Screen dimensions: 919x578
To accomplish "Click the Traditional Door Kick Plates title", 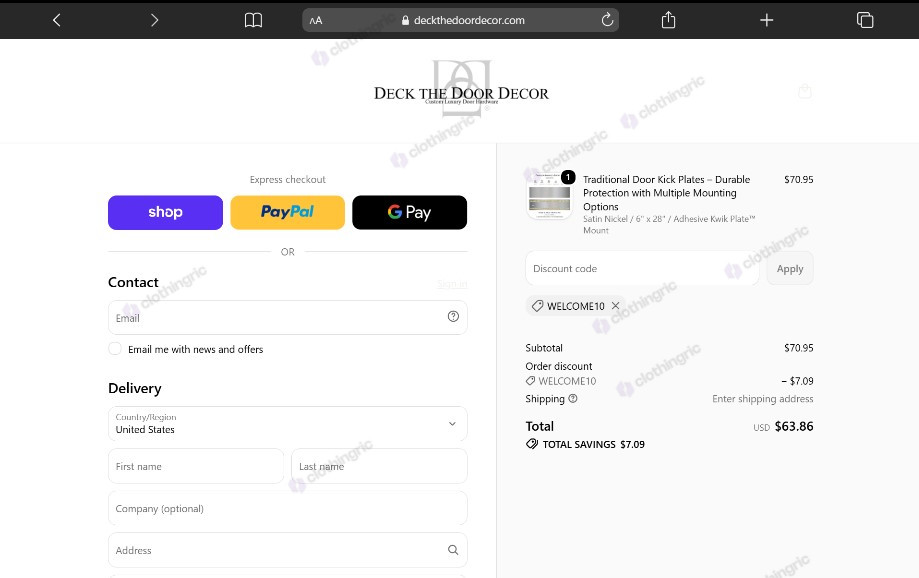I will pos(666,193).
